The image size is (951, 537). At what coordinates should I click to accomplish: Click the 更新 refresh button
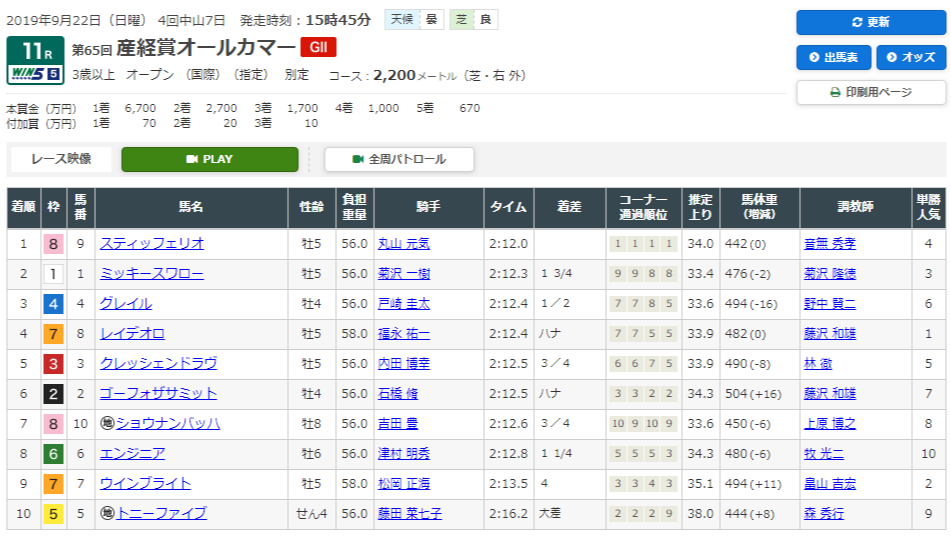coord(870,22)
